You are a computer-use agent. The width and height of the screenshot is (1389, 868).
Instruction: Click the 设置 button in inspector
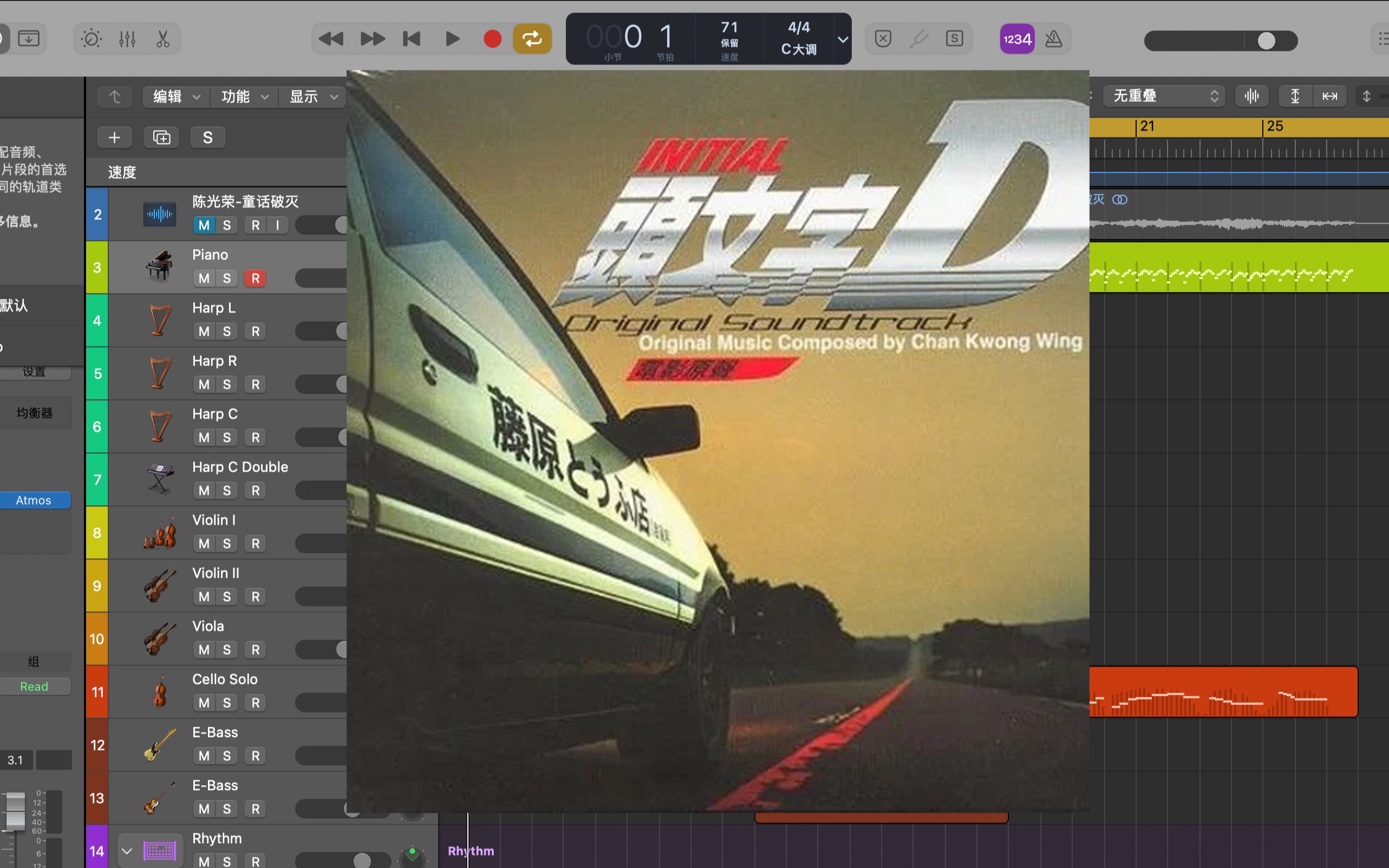click(x=35, y=372)
